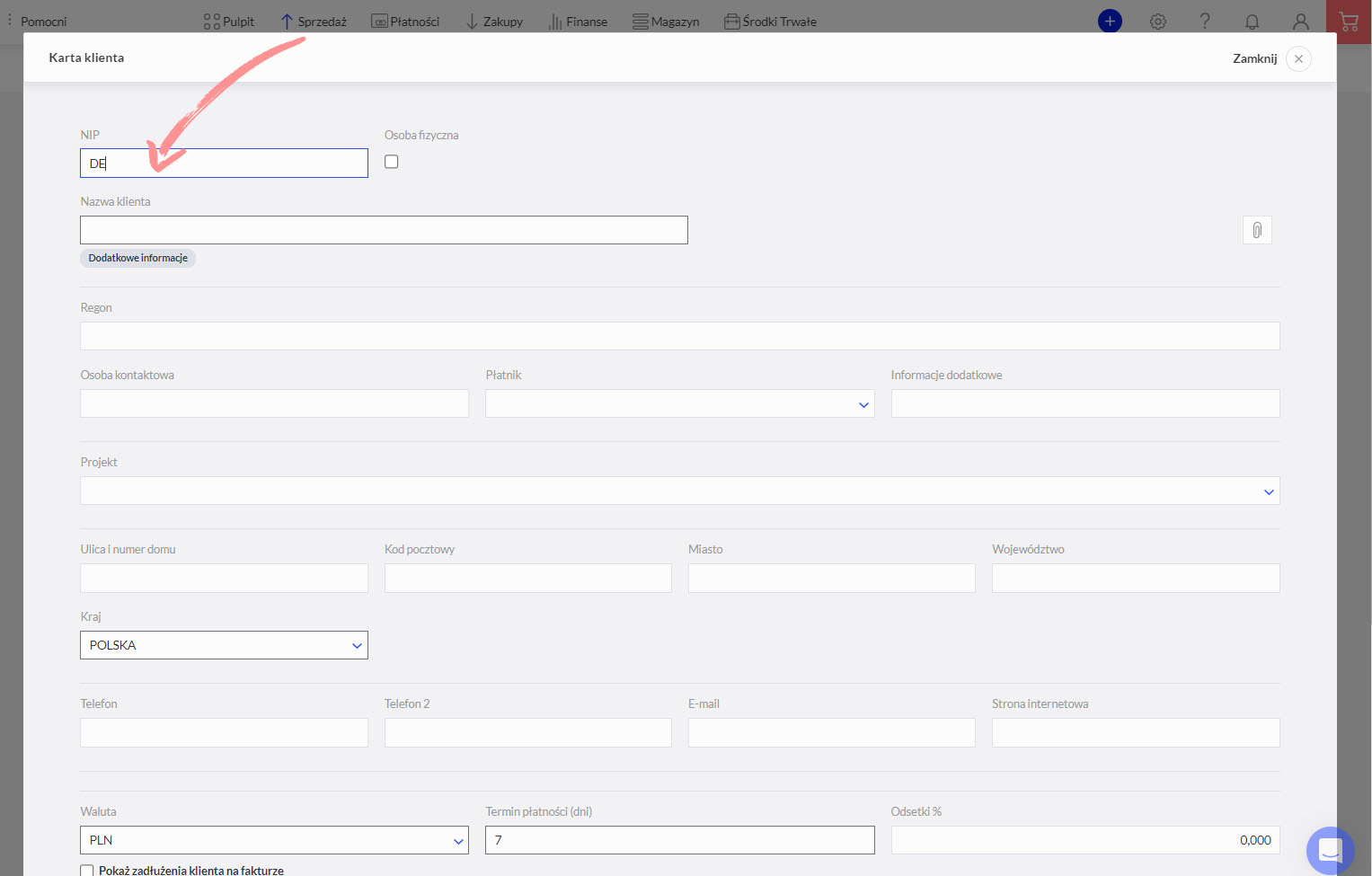The height and width of the screenshot is (876, 1372).
Task: Click the Telefon 2 input field
Action: click(x=528, y=732)
